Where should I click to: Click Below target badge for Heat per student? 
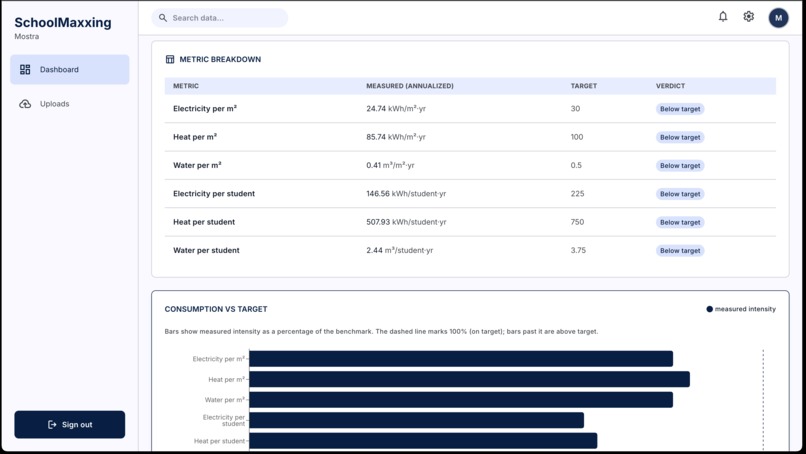point(680,222)
